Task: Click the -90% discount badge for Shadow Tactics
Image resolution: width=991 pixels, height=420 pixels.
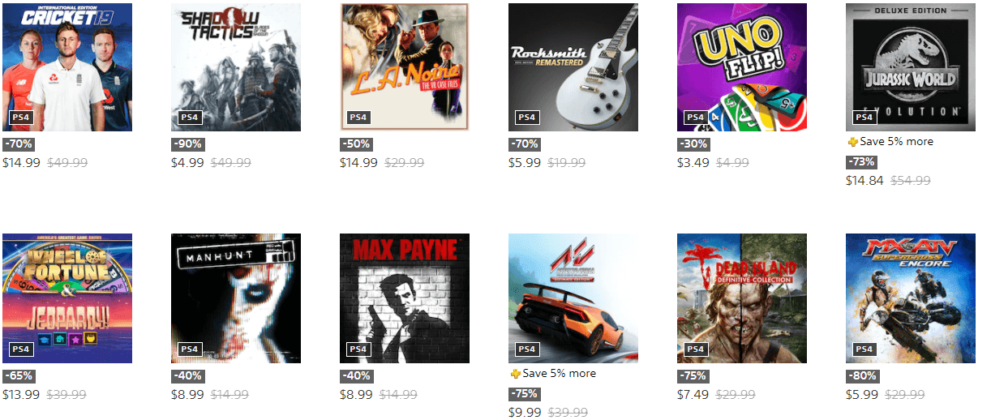Action: point(188,144)
